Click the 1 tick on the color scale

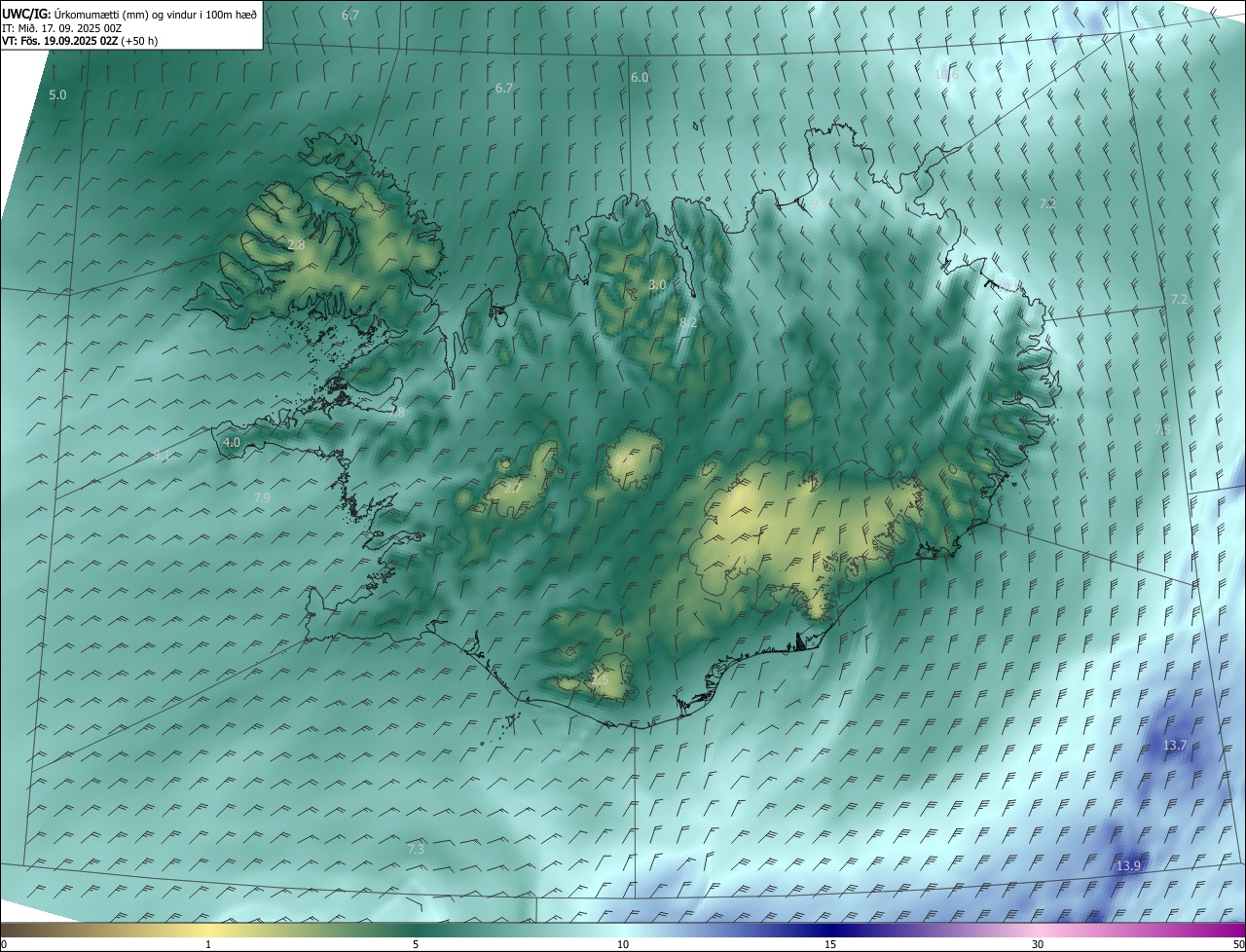[208, 944]
